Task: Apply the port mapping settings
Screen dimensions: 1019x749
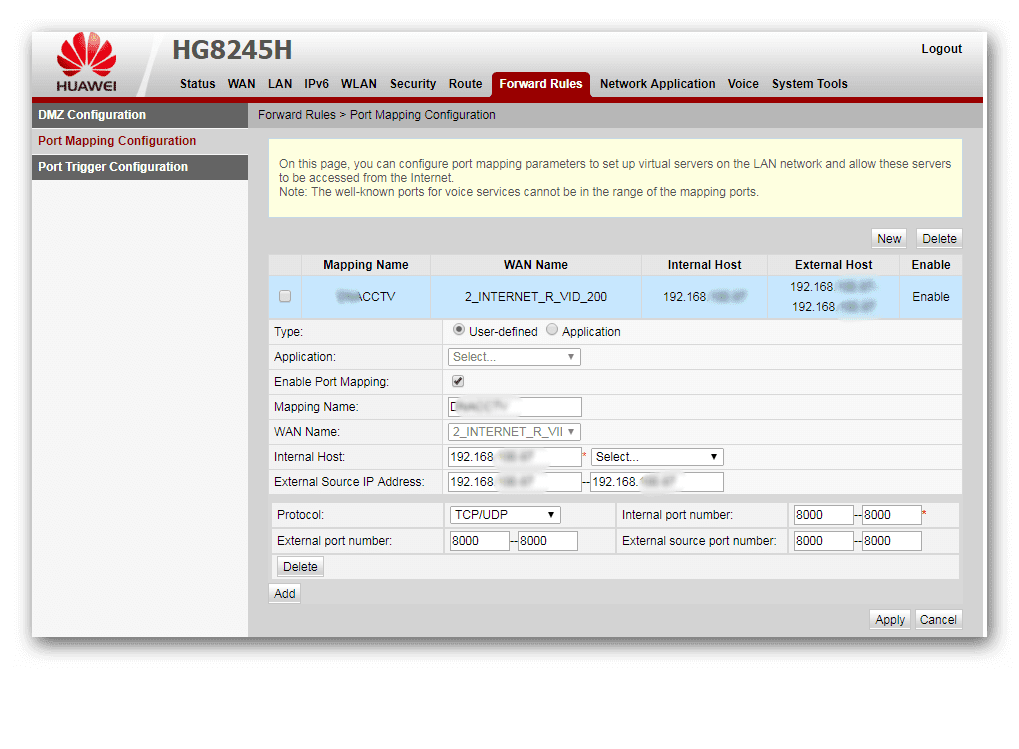Action: tap(889, 619)
